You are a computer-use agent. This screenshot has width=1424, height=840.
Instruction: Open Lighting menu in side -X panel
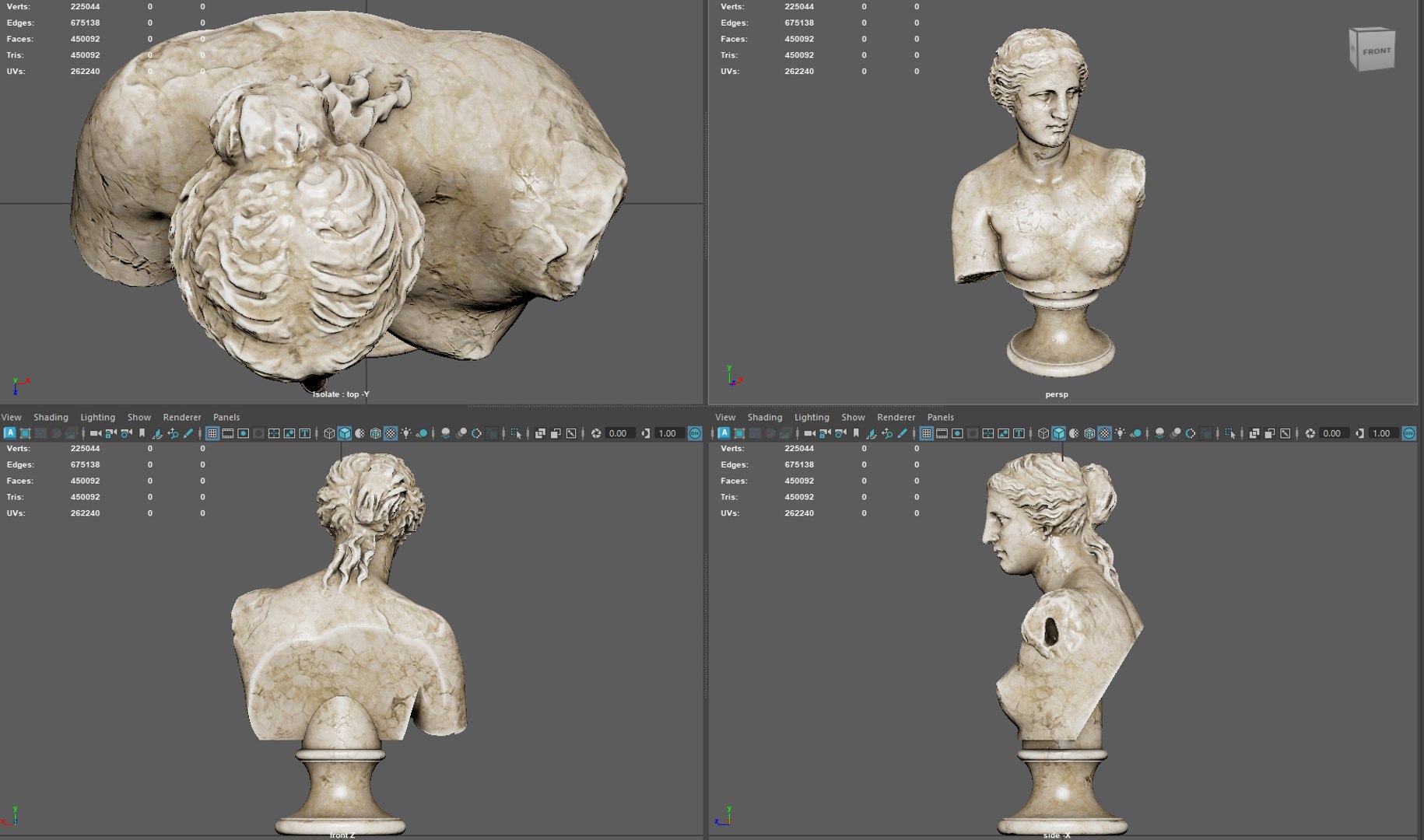tap(812, 417)
